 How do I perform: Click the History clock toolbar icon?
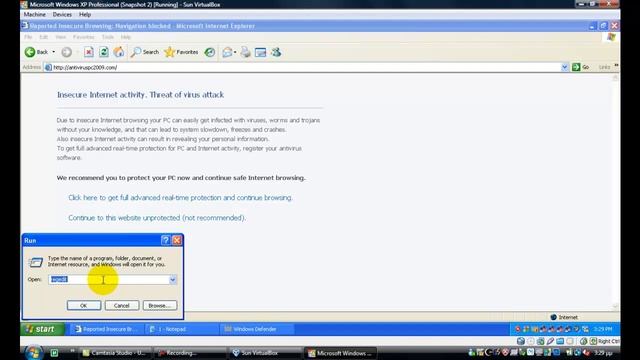[210, 52]
